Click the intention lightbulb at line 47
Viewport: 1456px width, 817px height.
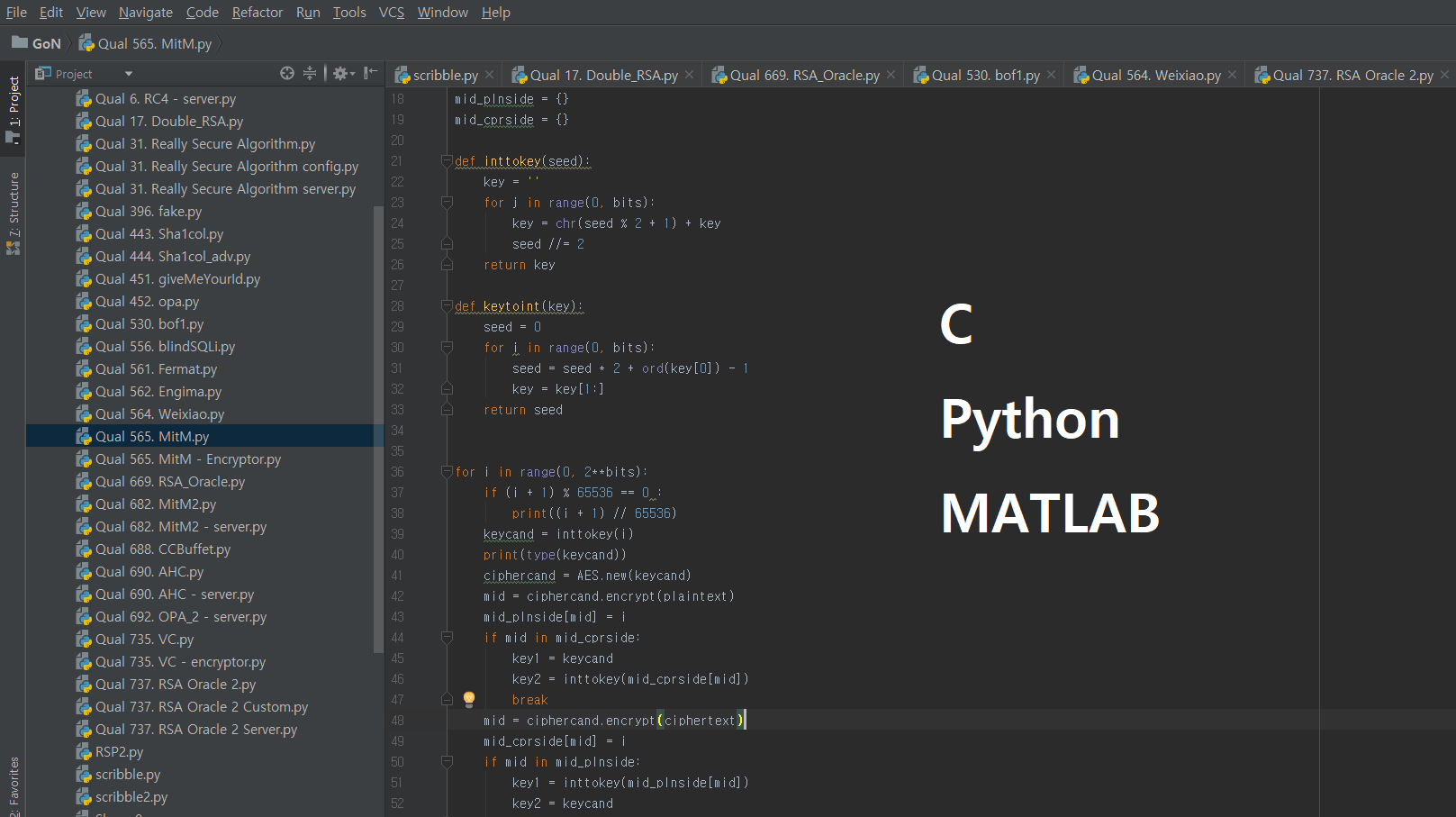pyautogui.click(x=468, y=699)
